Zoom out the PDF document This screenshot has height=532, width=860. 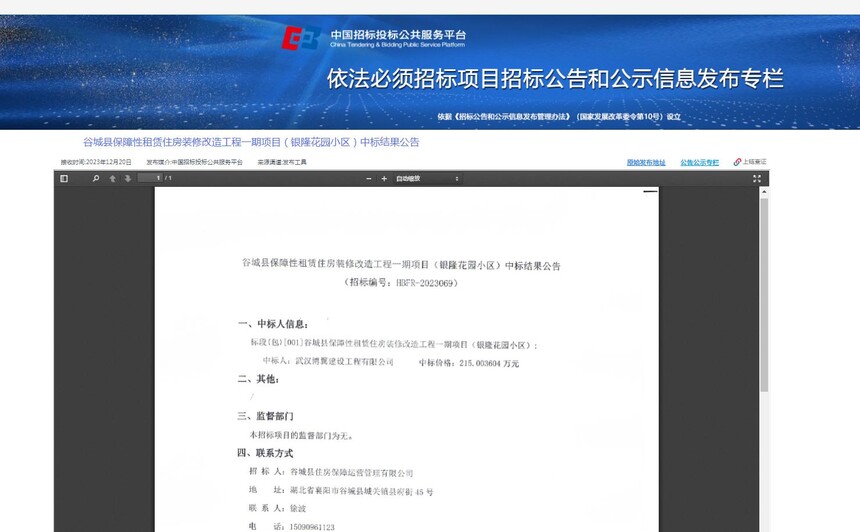pos(369,178)
